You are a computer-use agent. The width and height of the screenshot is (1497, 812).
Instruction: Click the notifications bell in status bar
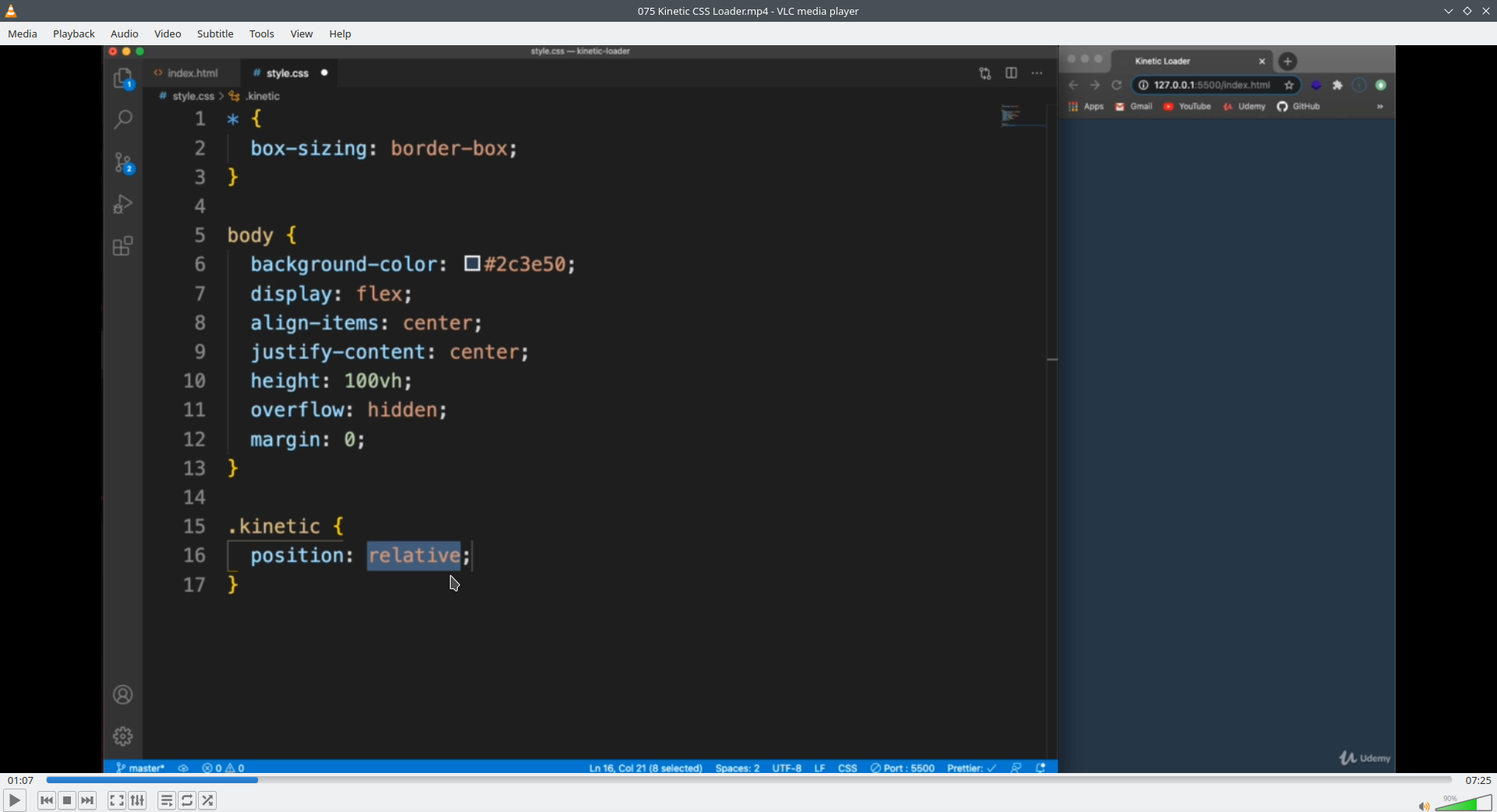pyautogui.click(x=1040, y=768)
